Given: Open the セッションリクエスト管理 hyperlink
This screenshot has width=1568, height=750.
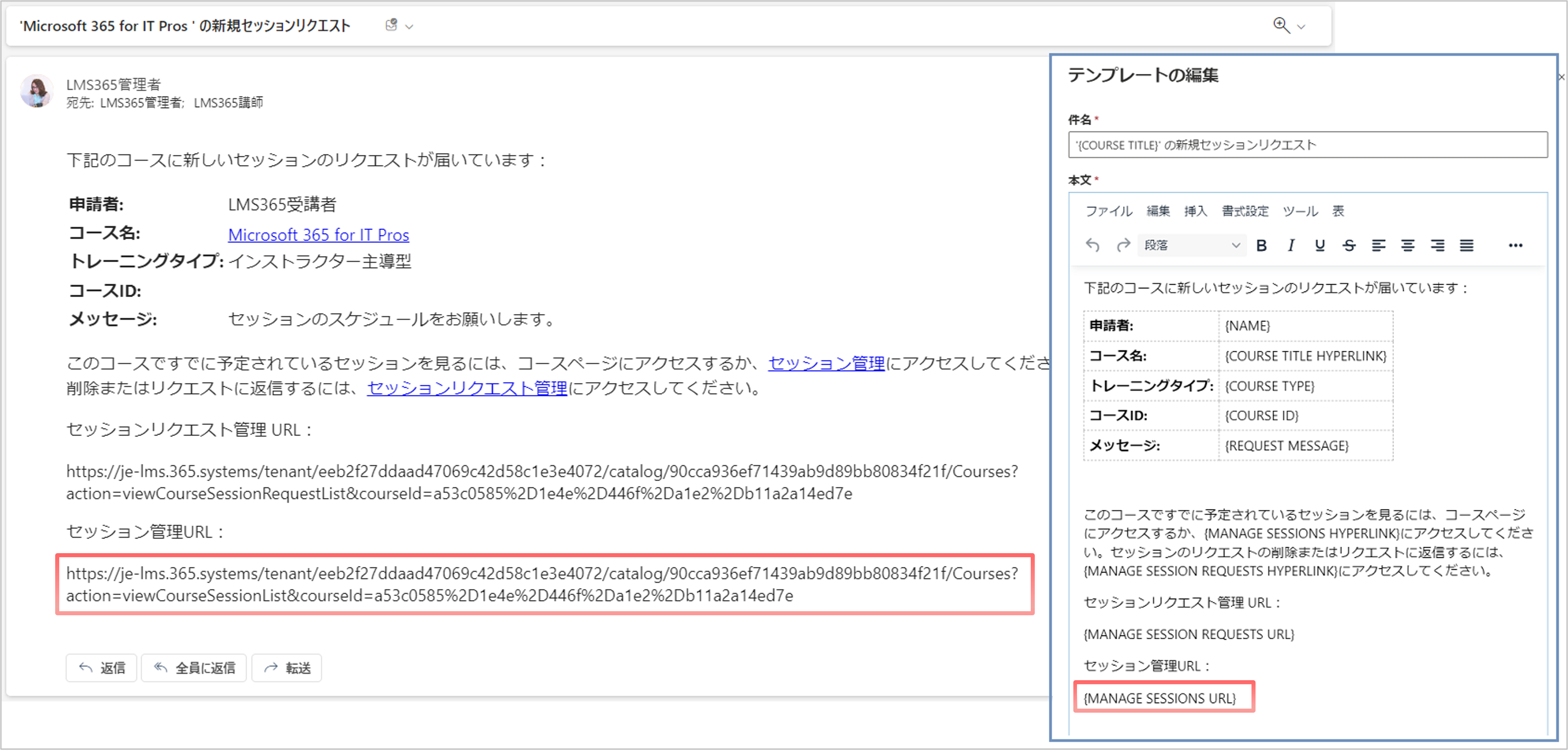Looking at the screenshot, I should tap(467, 388).
